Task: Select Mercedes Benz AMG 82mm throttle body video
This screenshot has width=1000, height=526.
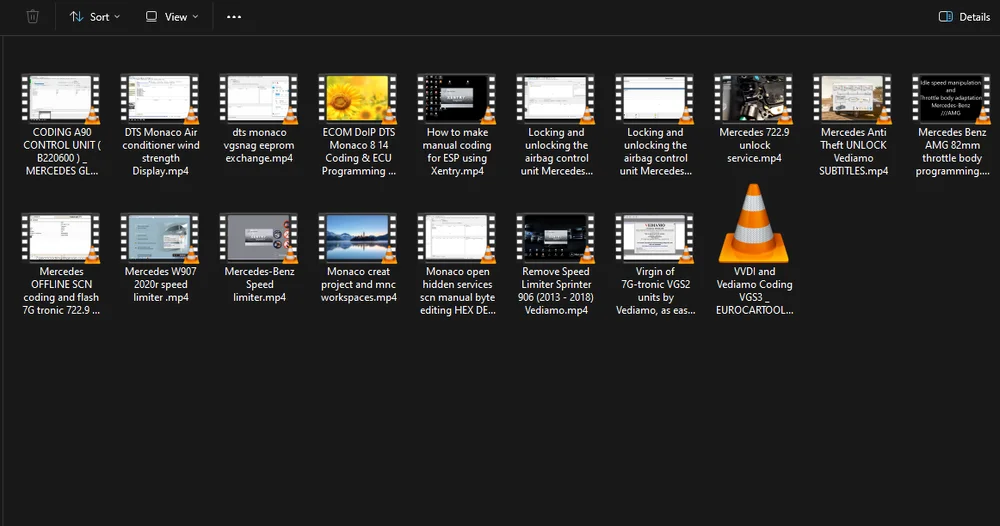Action: 951,99
